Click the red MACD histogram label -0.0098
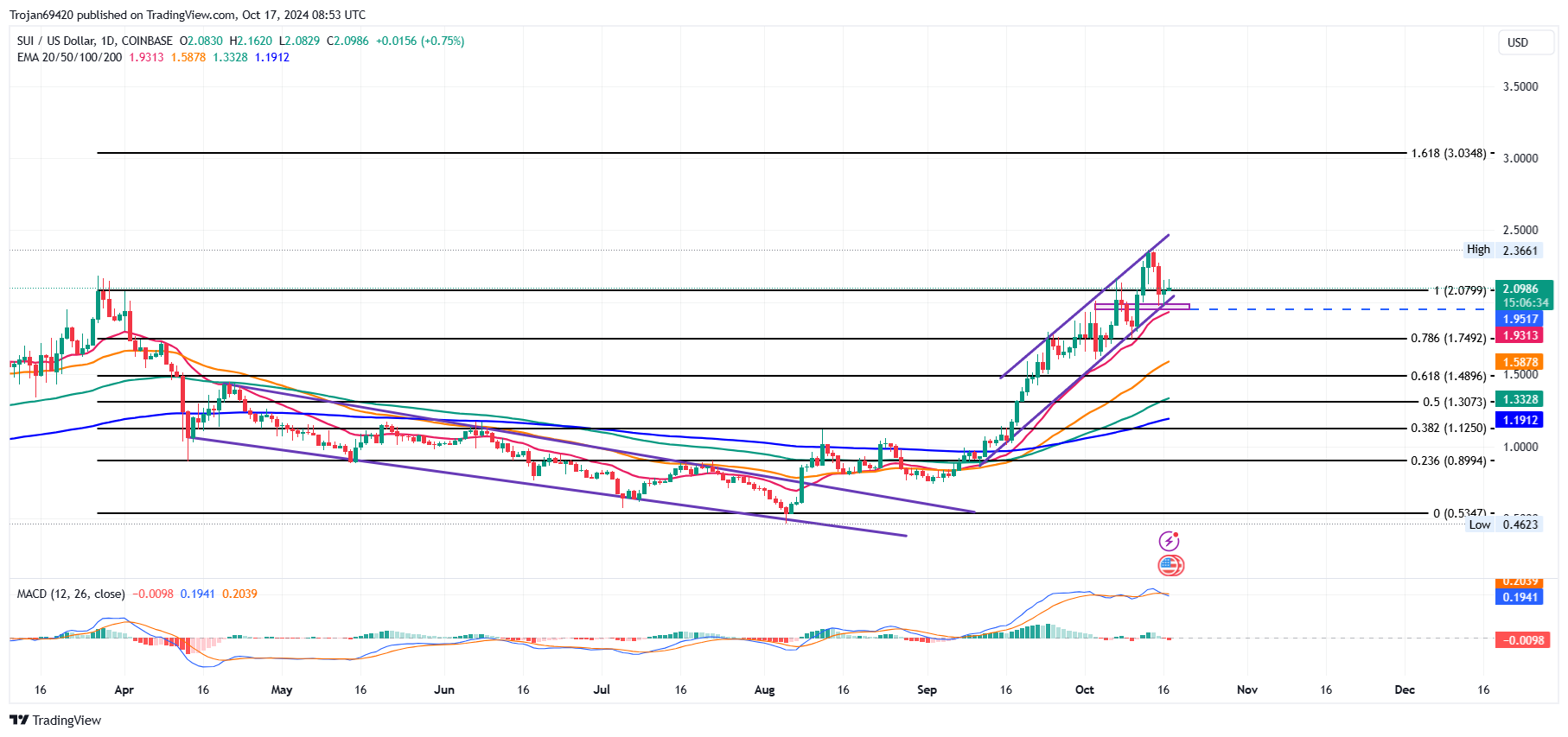The width and height of the screenshot is (1568, 737). point(1523,640)
